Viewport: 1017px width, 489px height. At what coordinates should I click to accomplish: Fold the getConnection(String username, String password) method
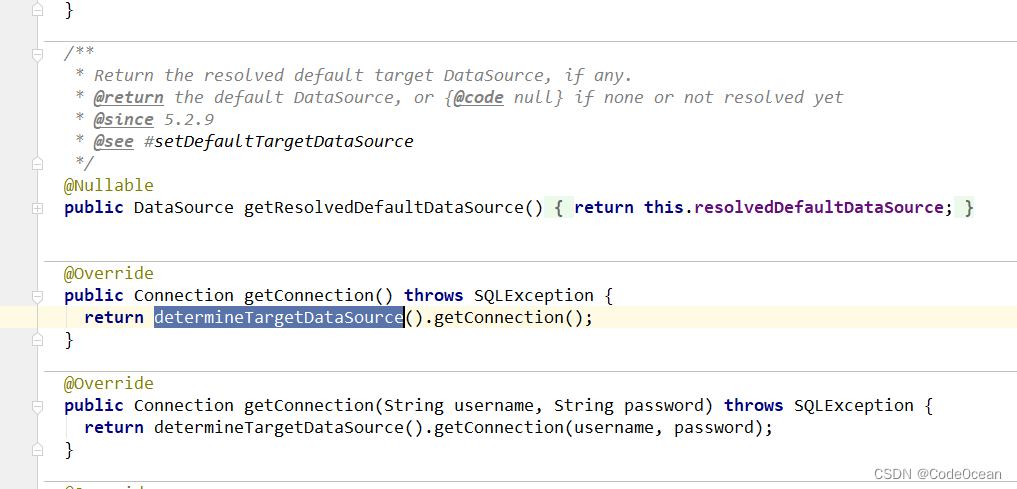pos(38,406)
